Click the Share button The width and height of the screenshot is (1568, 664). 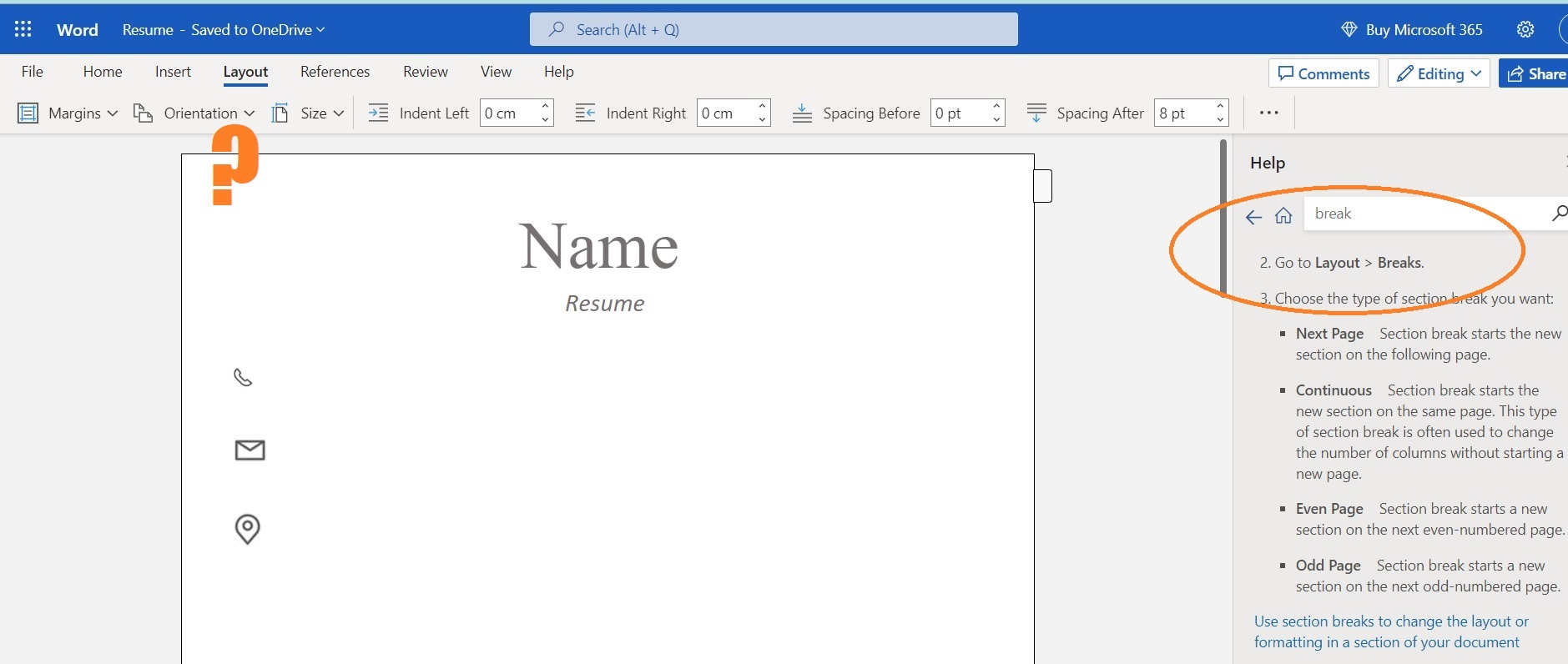[x=1535, y=73]
